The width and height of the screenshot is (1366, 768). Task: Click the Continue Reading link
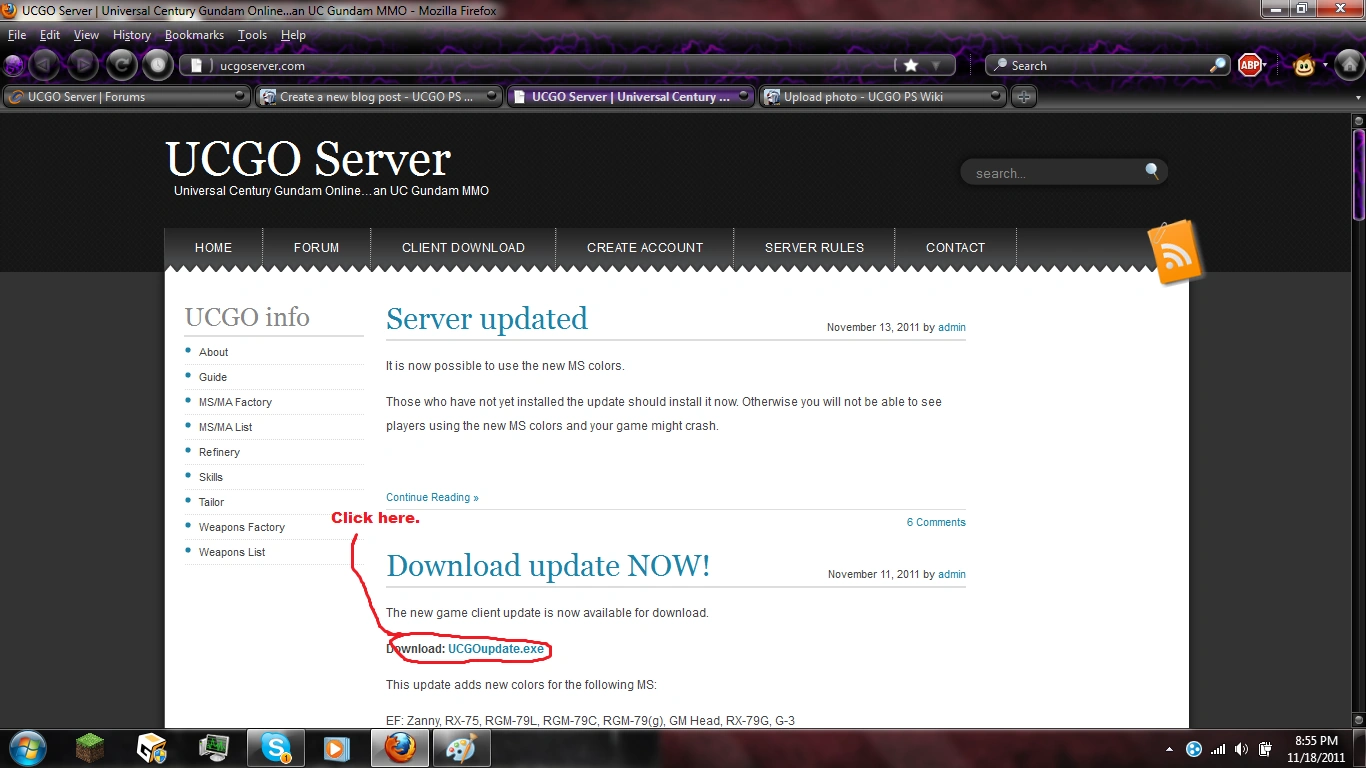432,498
